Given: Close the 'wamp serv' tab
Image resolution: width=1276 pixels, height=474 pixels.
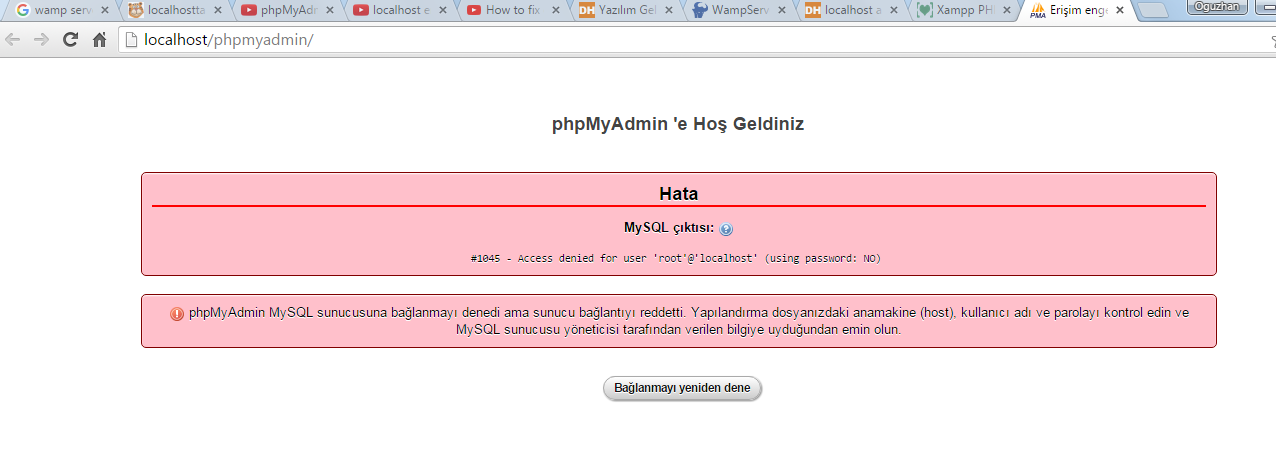Looking at the screenshot, I should (x=104, y=11).
